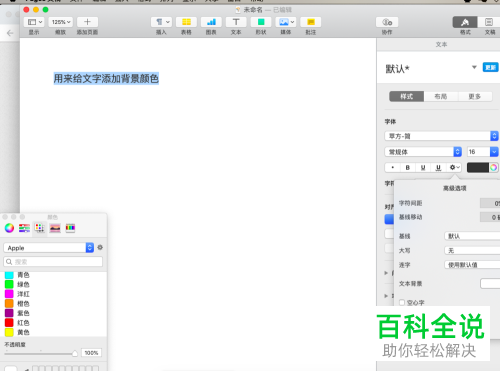Select the color palettes picker mode
The width and height of the screenshot is (500, 371).
coord(40,228)
